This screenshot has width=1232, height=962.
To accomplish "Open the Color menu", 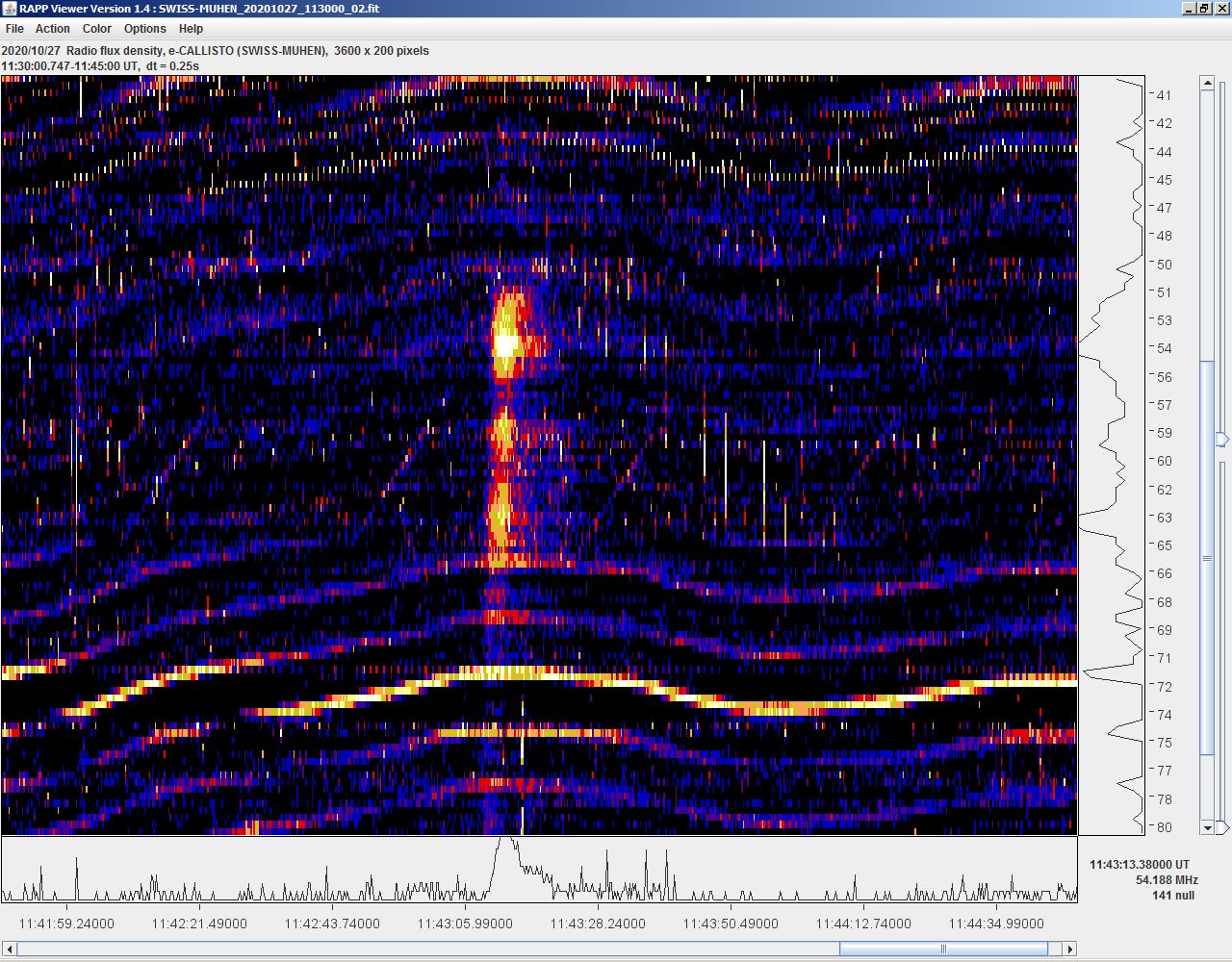I will (97, 29).
